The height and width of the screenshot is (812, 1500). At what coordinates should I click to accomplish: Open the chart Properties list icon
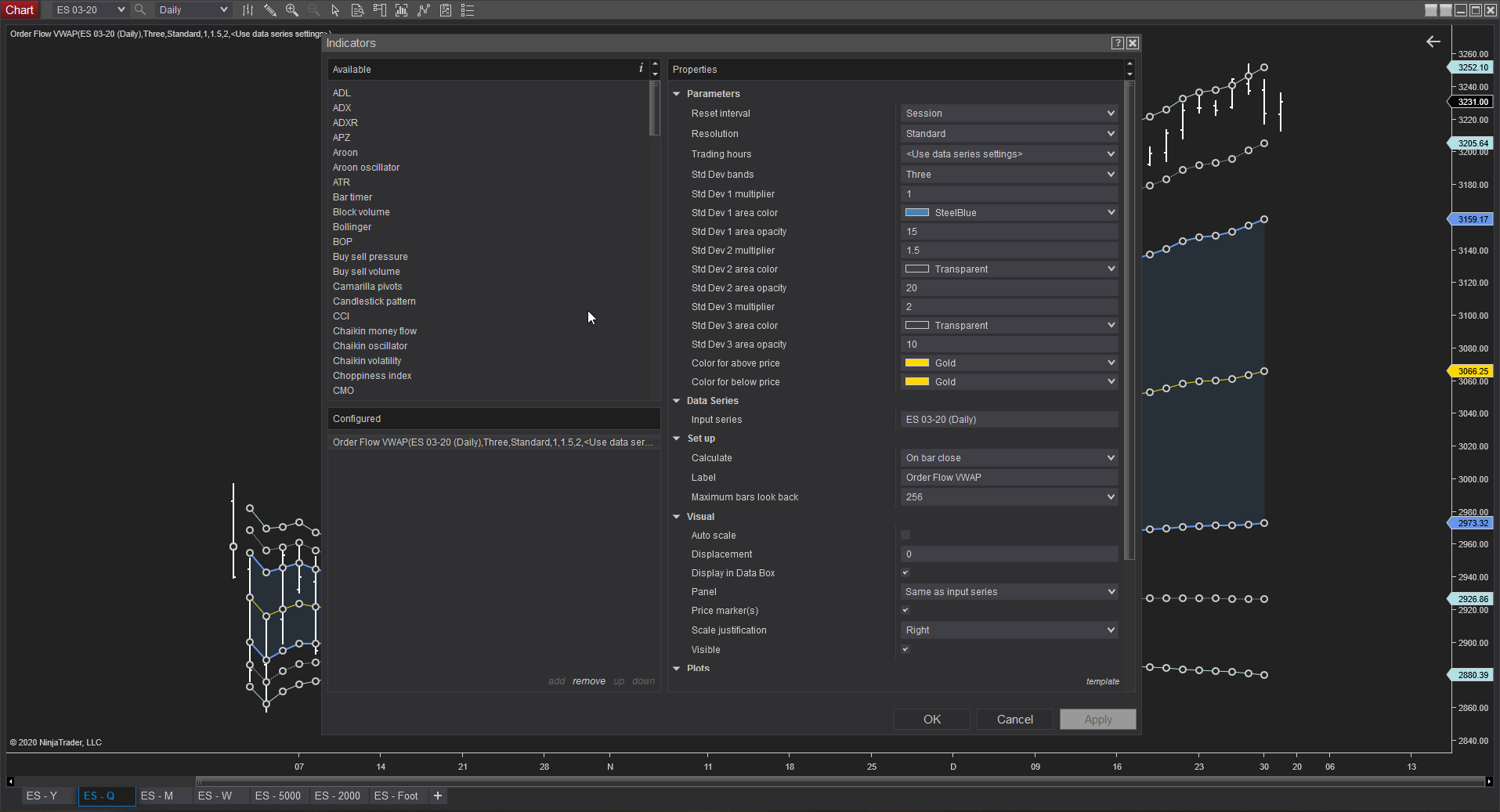[468, 10]
